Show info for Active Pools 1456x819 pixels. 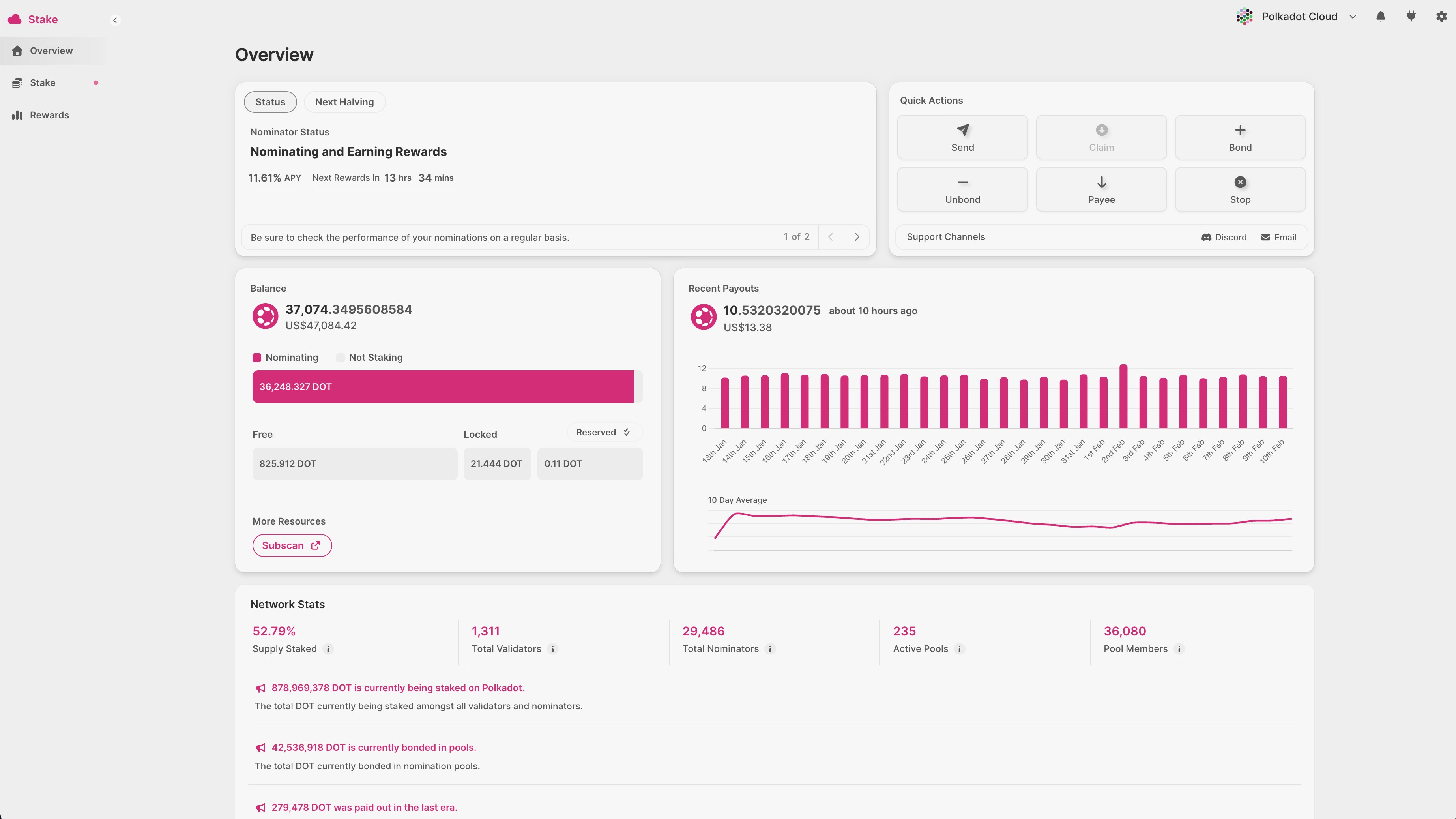pyautogui.click(x=959, y=649)
